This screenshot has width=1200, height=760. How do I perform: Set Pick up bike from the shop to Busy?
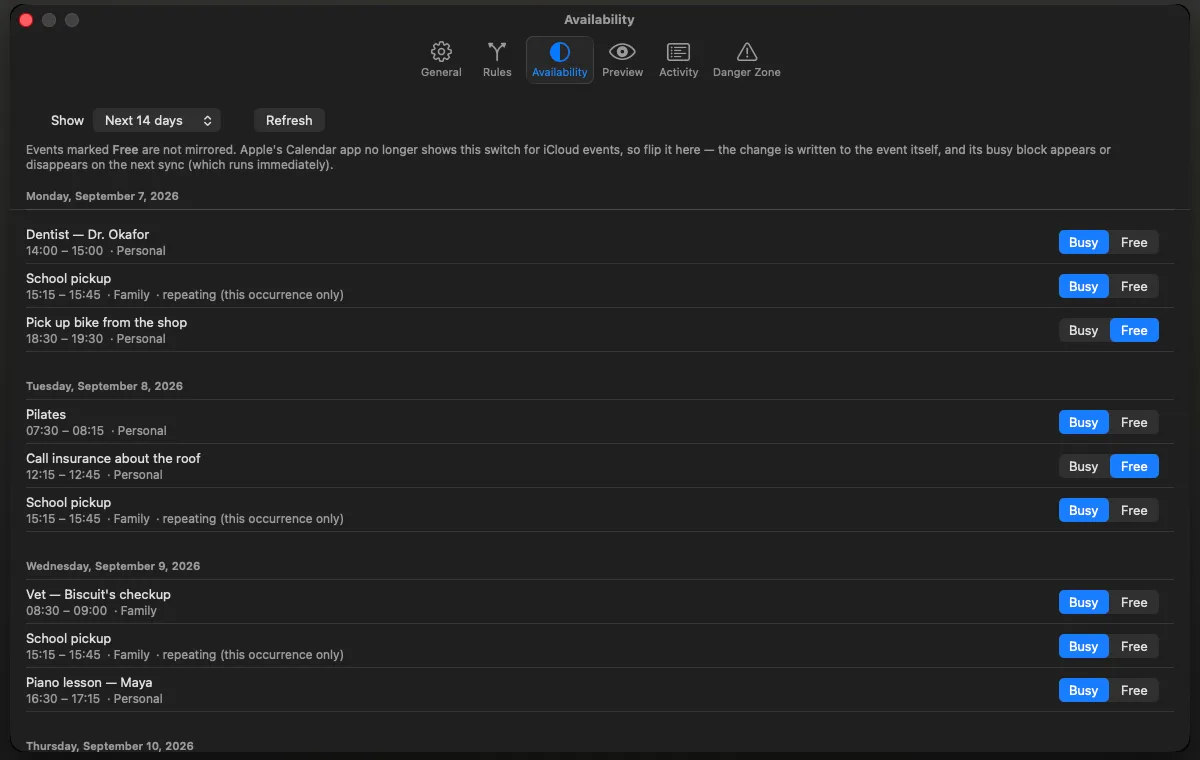click(x=1084, y=330)
